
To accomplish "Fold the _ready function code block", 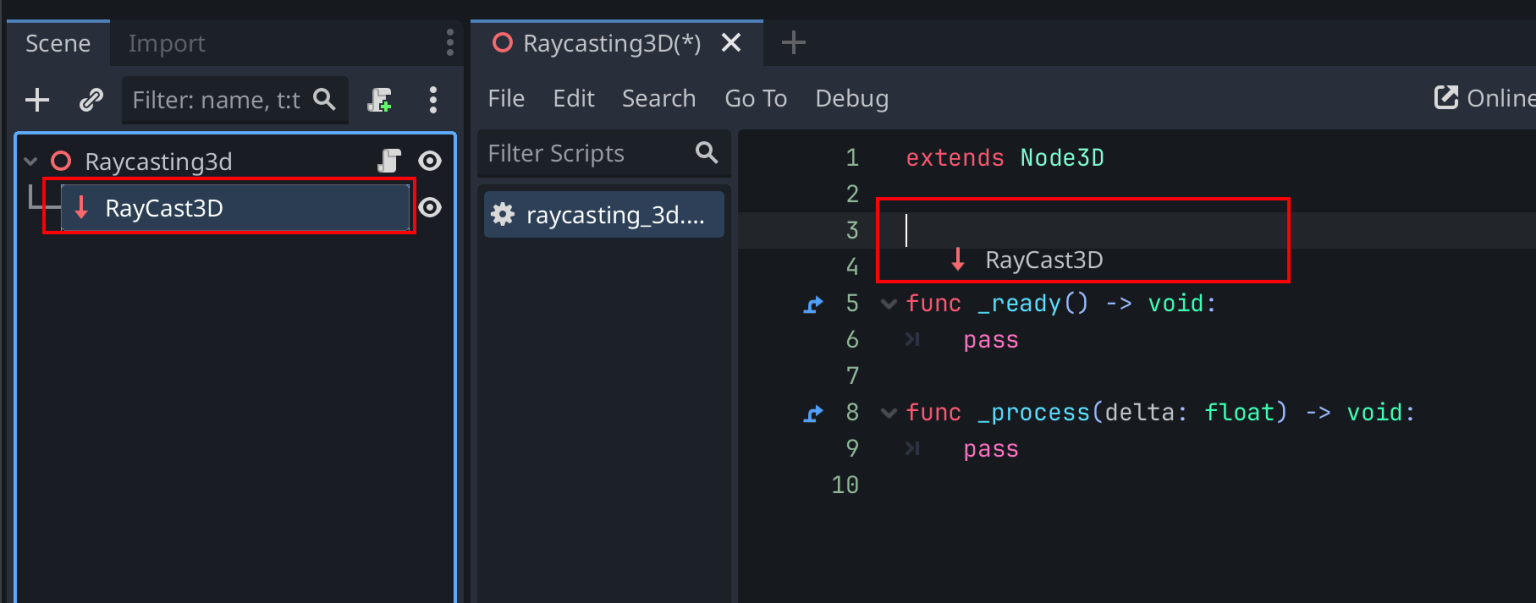I will pyautogui.click(x=888, y=304).
